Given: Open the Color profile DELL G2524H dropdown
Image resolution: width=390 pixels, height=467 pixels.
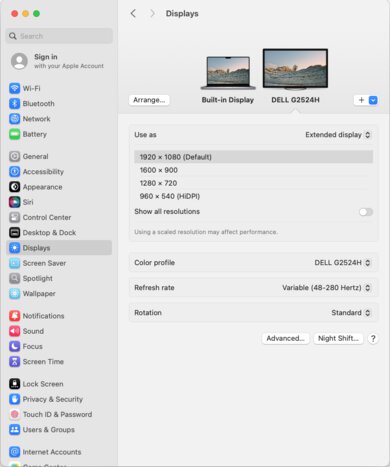Looking at the screenshot, I should coord(342,263).
